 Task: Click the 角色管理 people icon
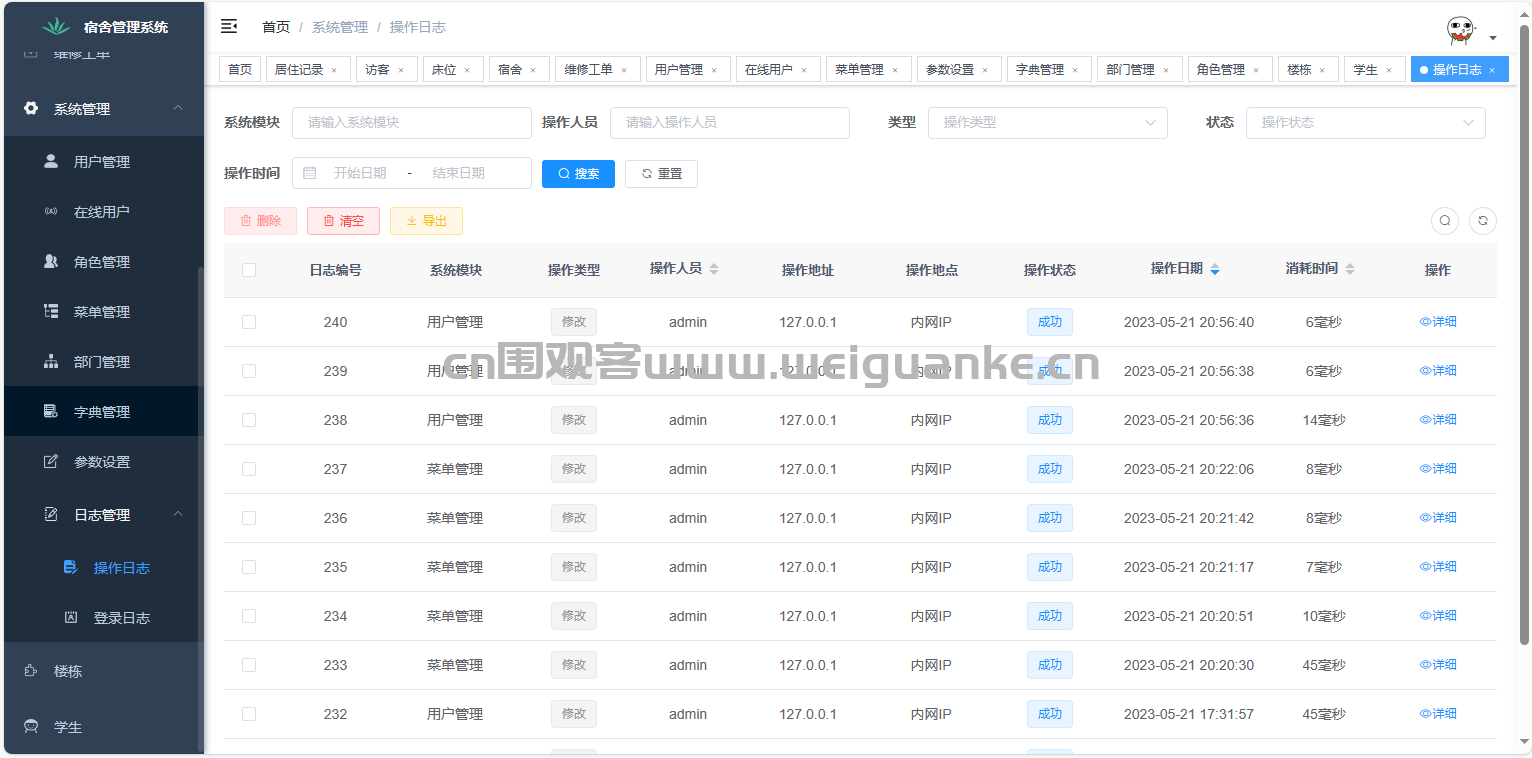tap(51, 261)
